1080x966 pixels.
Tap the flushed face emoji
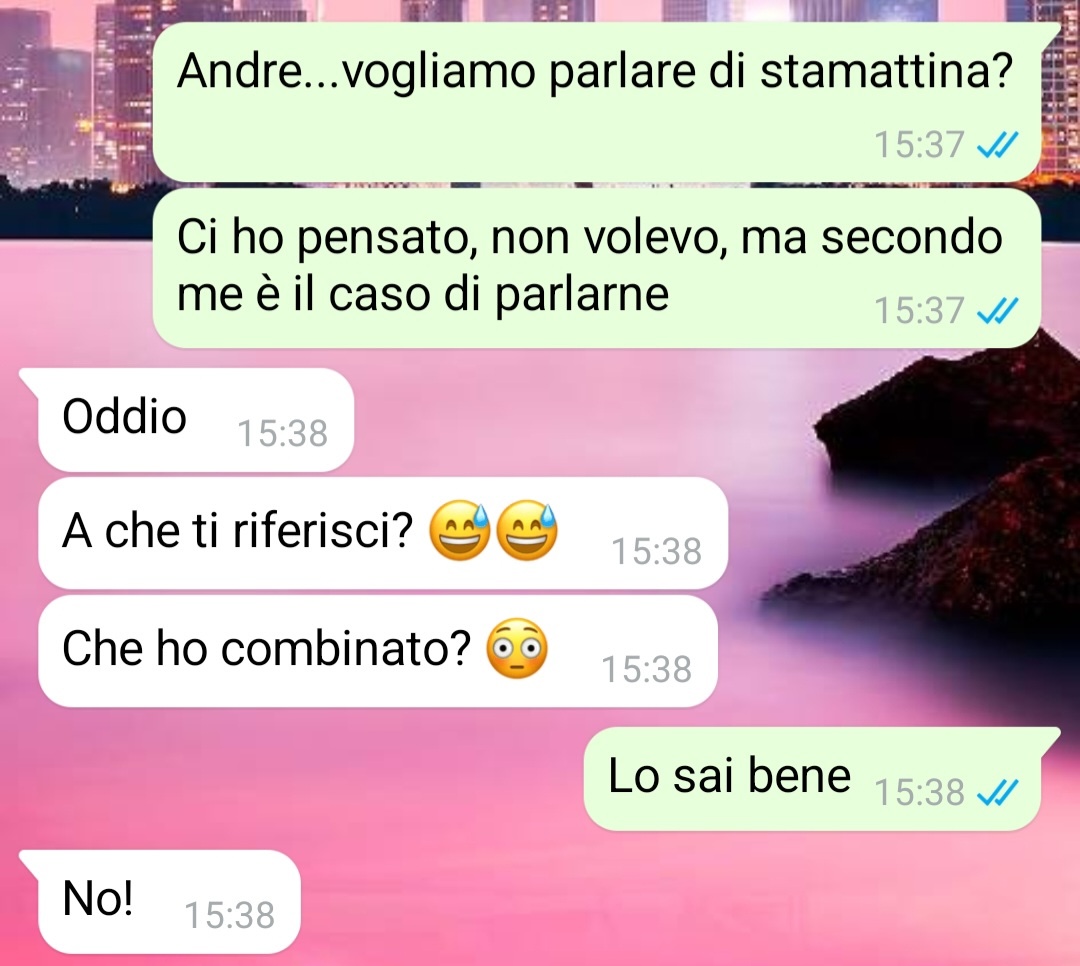point(517,648)
